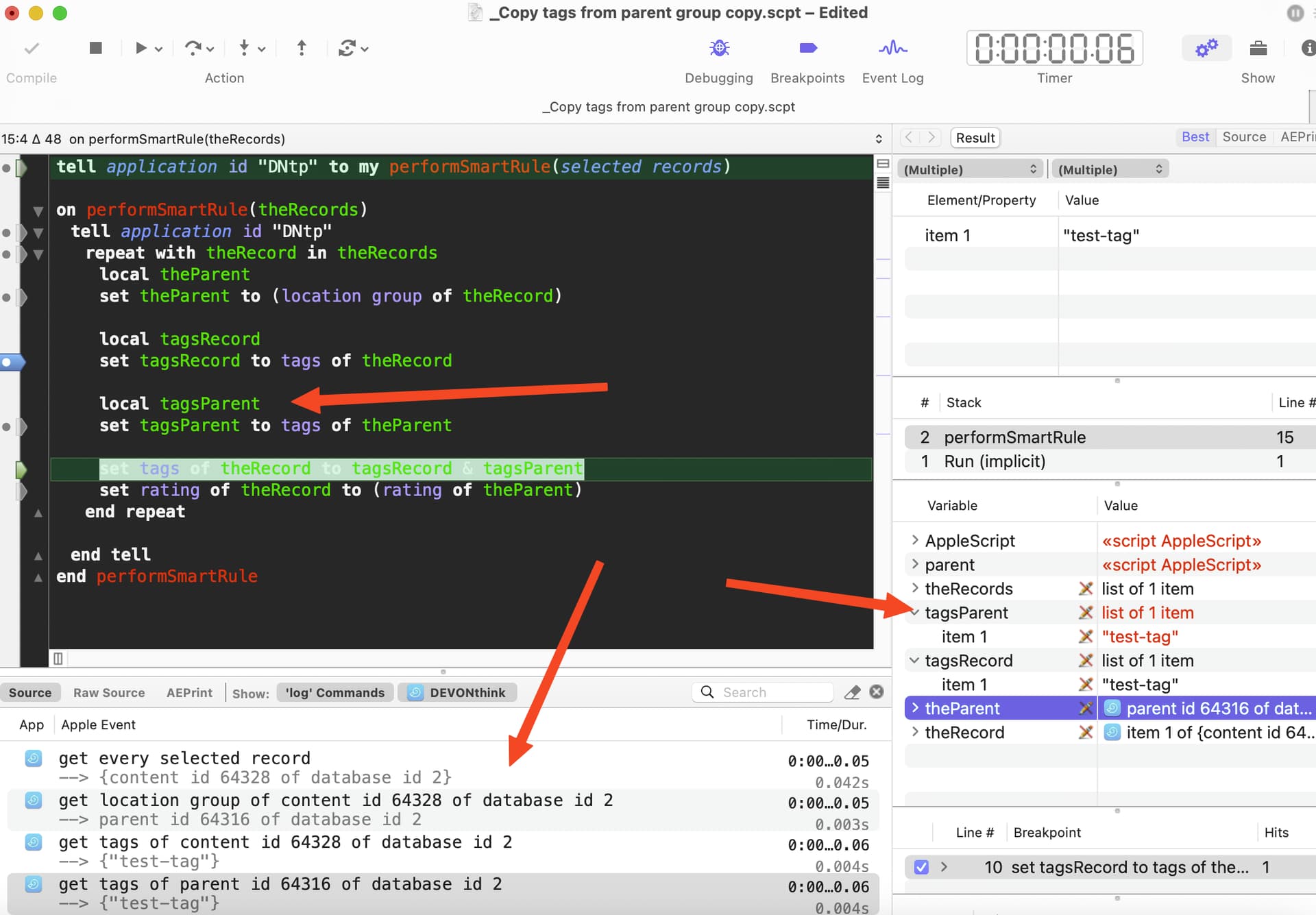Toggle the DEVONthink event filter button

click(456, 692)
